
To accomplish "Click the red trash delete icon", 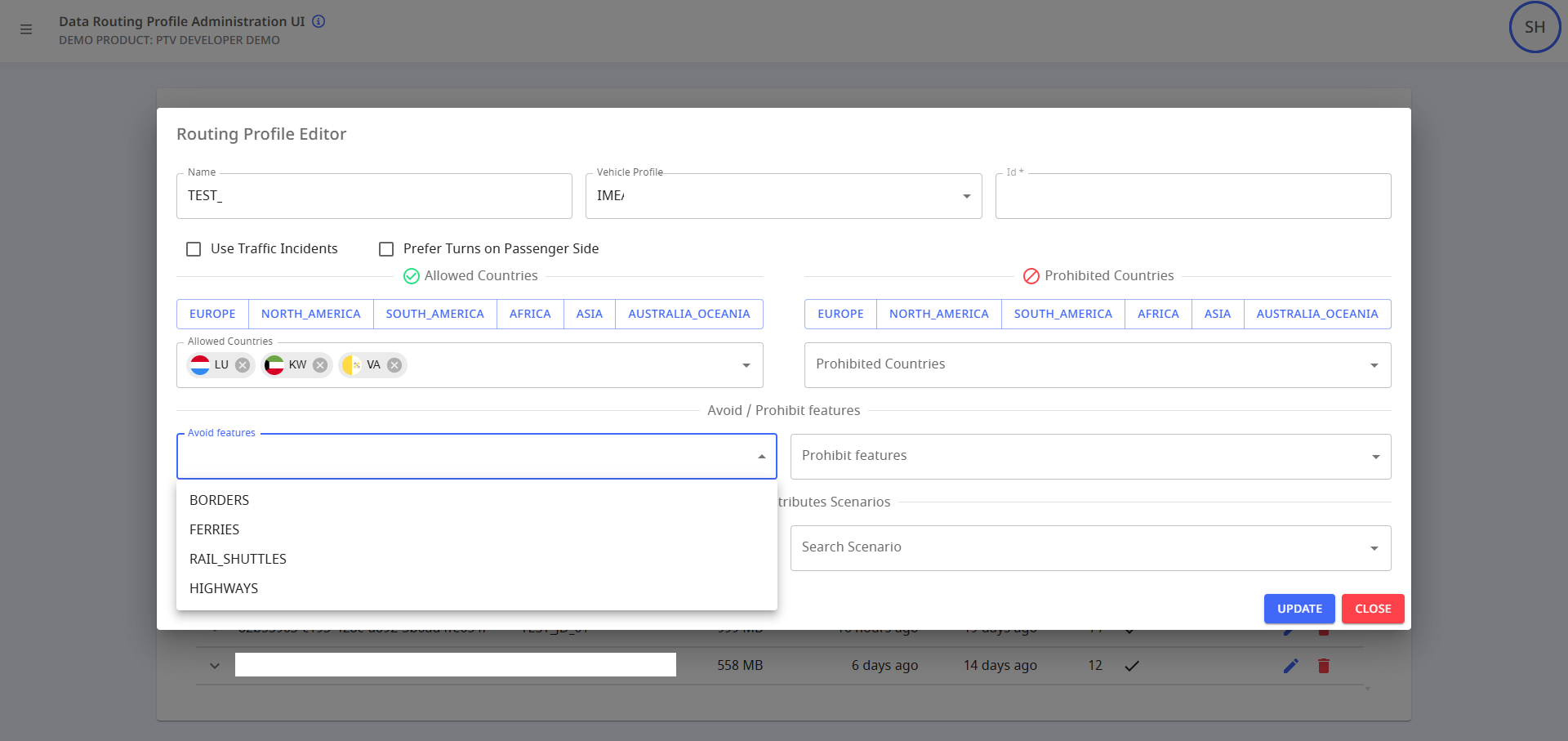I will pyautogui.click(x=1323, y=666).
